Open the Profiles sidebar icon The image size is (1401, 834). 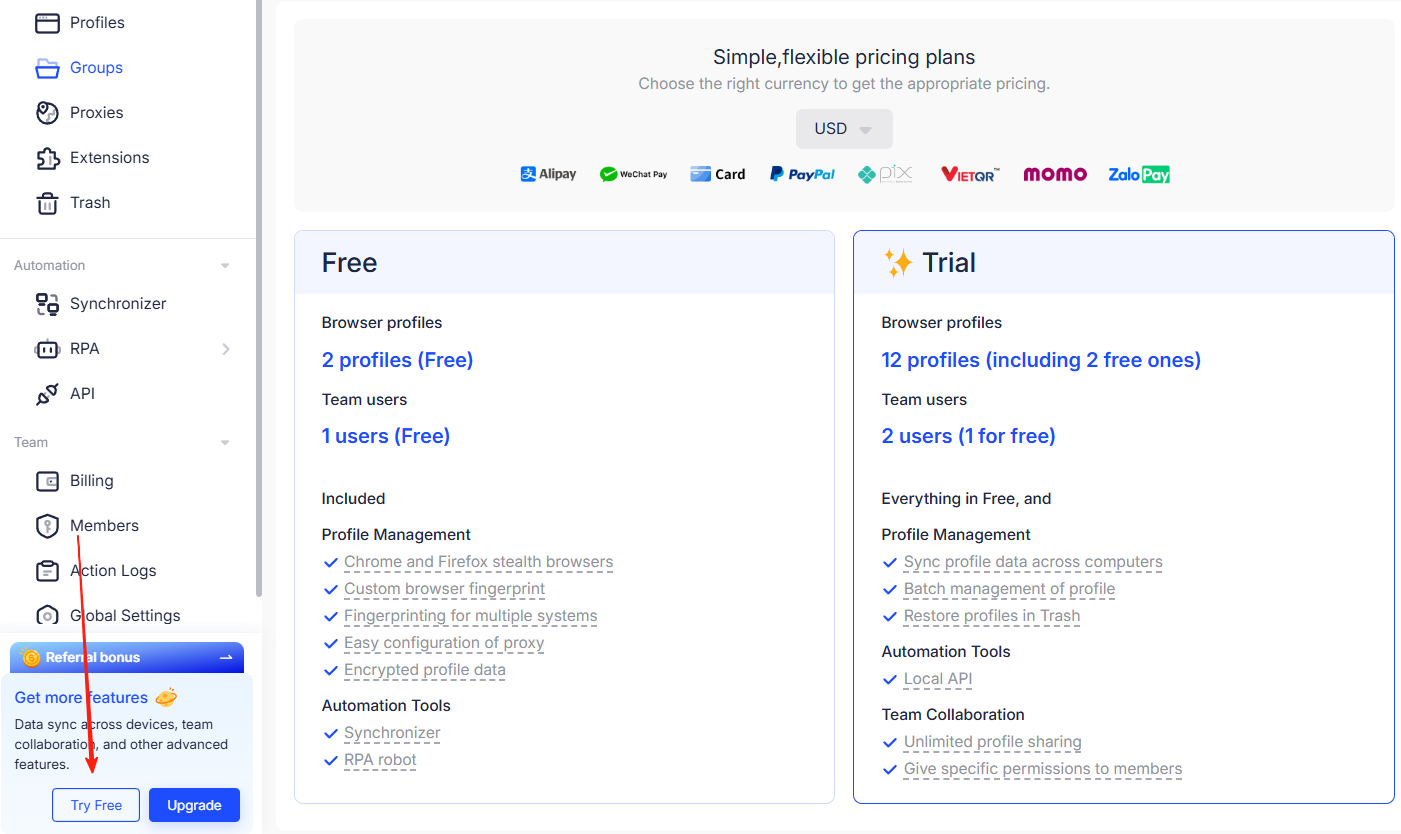(x=47, y=22)
